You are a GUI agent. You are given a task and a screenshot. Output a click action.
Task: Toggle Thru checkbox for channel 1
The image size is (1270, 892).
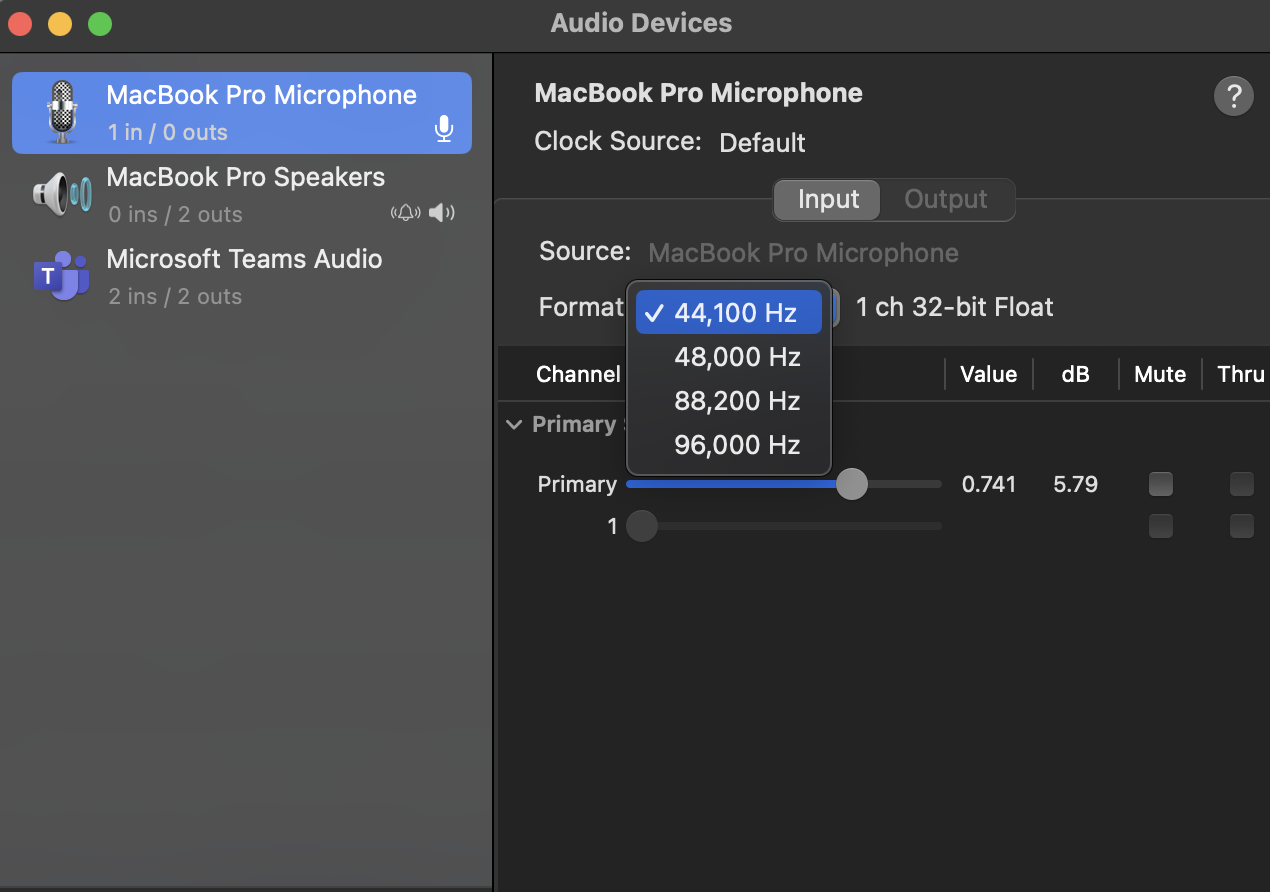1241,526
